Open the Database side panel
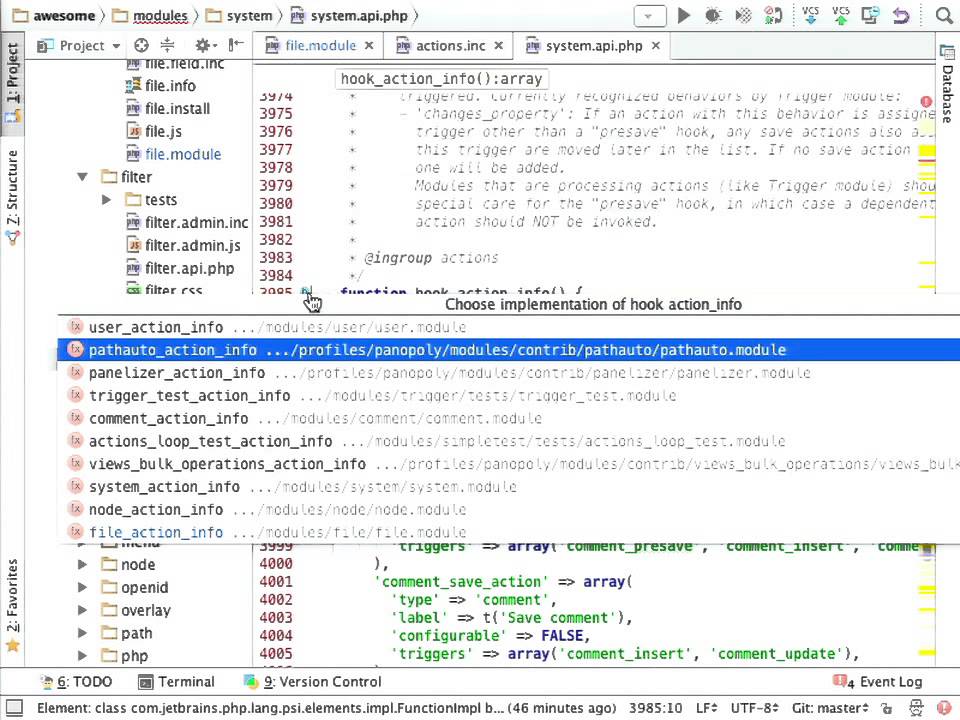960x720 pixels. click(947, 84)
